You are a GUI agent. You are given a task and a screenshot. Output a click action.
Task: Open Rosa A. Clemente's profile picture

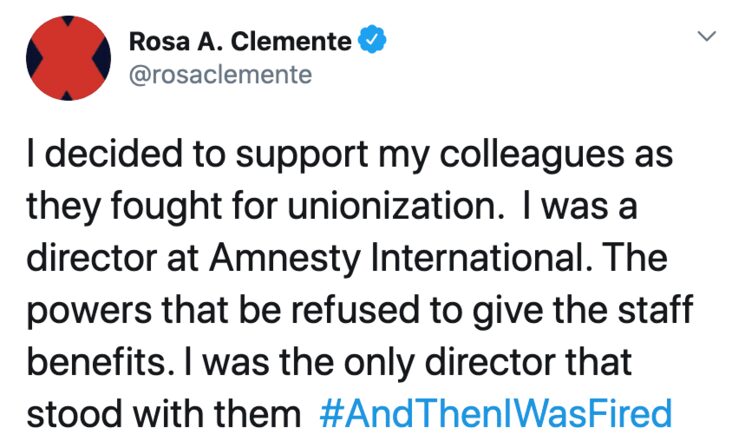coord(68,58)
